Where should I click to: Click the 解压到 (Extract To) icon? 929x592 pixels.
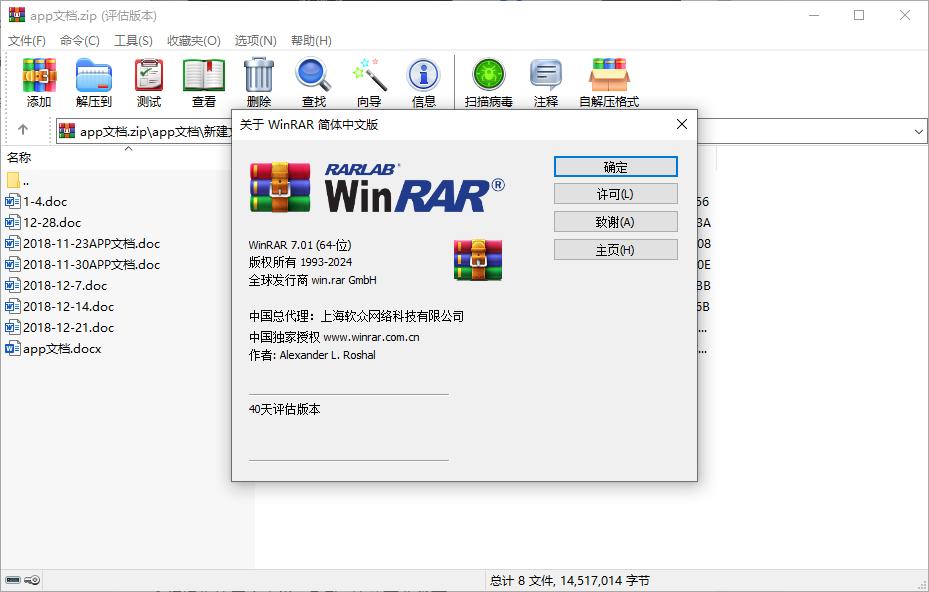pyautogui.click(x=94, y=75)
